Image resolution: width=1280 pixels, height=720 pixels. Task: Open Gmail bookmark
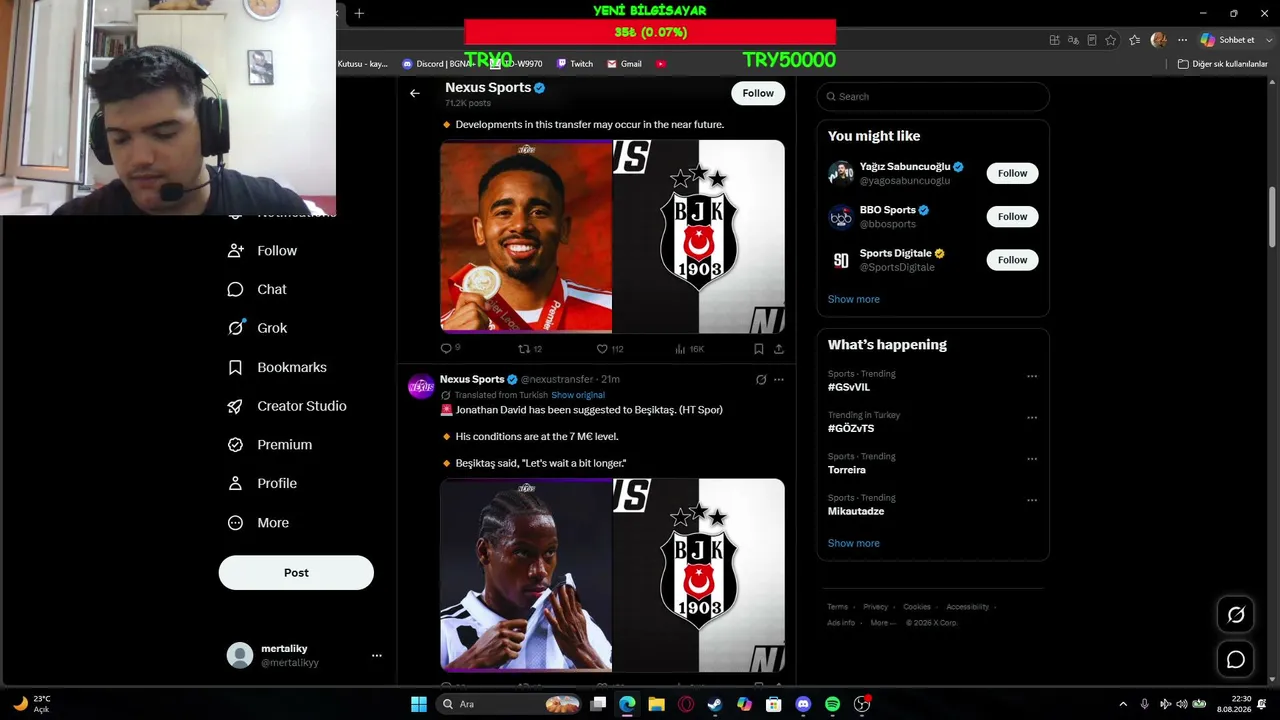pyautogui.click(x=624, y=64)
